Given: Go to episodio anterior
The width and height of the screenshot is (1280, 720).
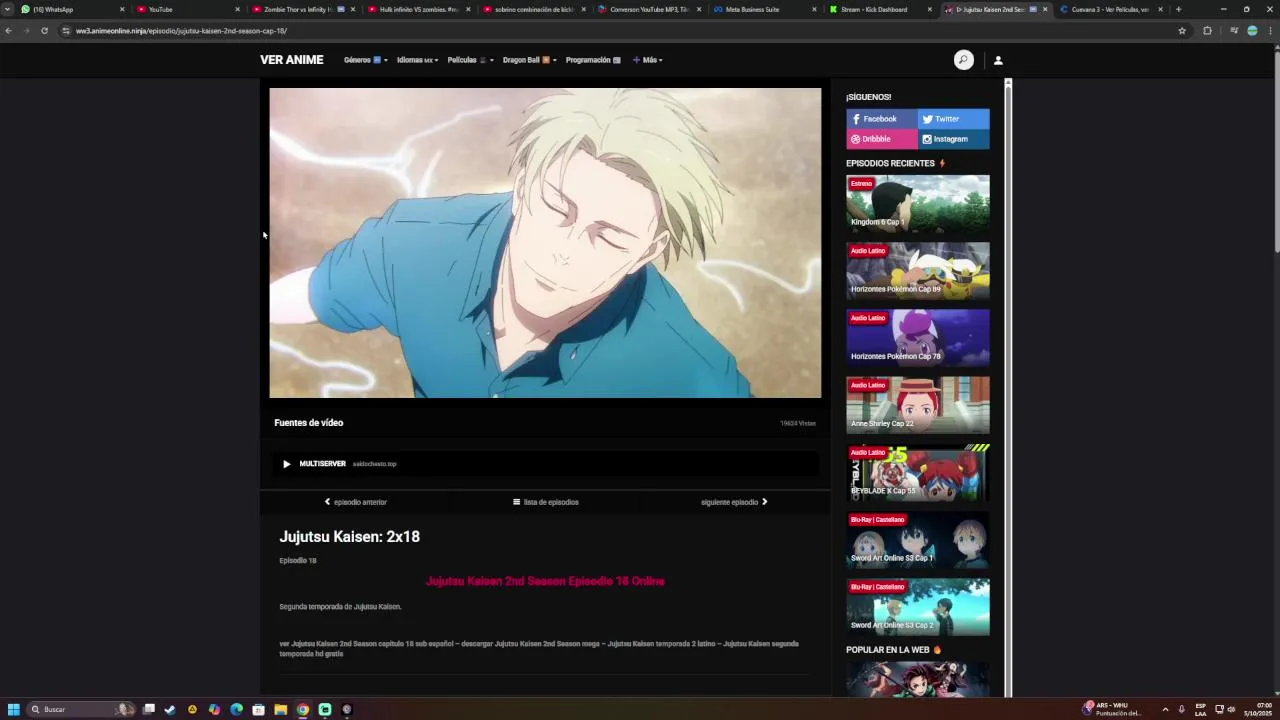Looking at the screenshot, I should point(355,502).
